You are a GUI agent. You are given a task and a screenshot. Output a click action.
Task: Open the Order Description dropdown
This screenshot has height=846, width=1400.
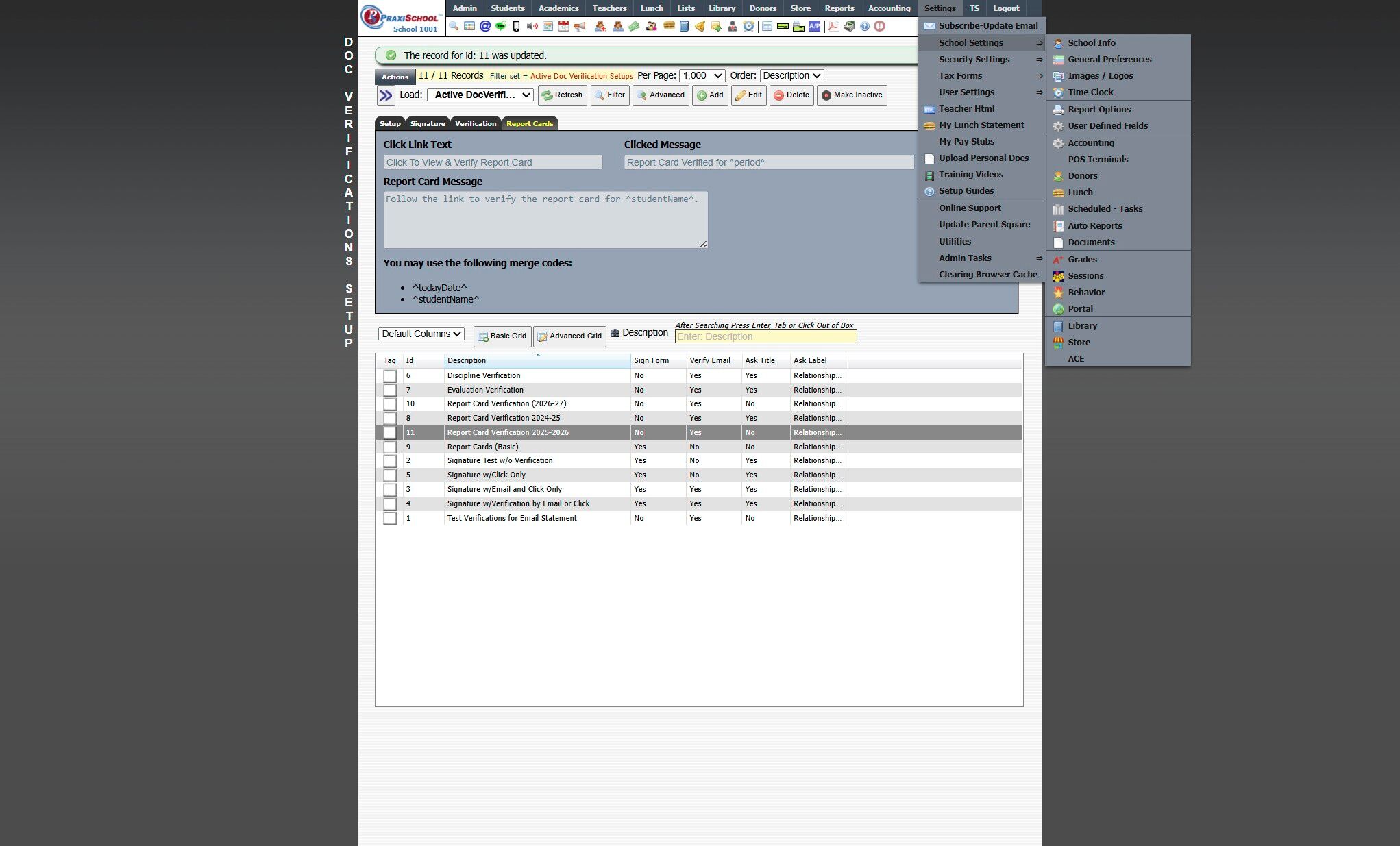pos(791,76)
